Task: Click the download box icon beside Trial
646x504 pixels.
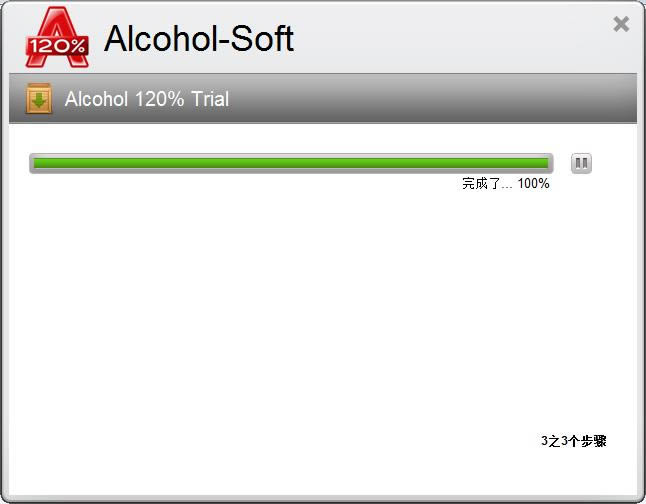Action: coord(39,98)
